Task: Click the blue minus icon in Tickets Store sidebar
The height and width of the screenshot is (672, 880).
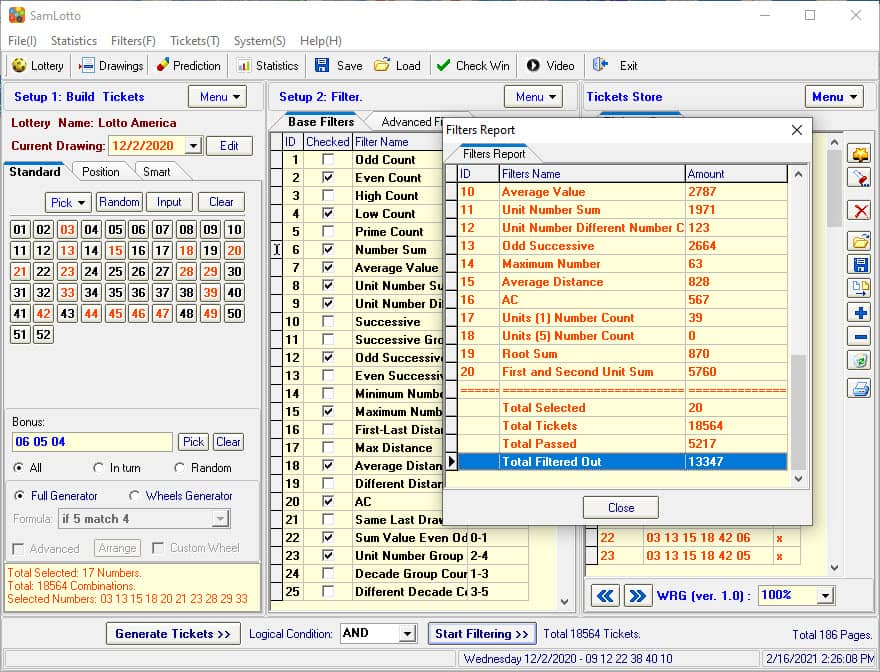Action: point(860,336)
